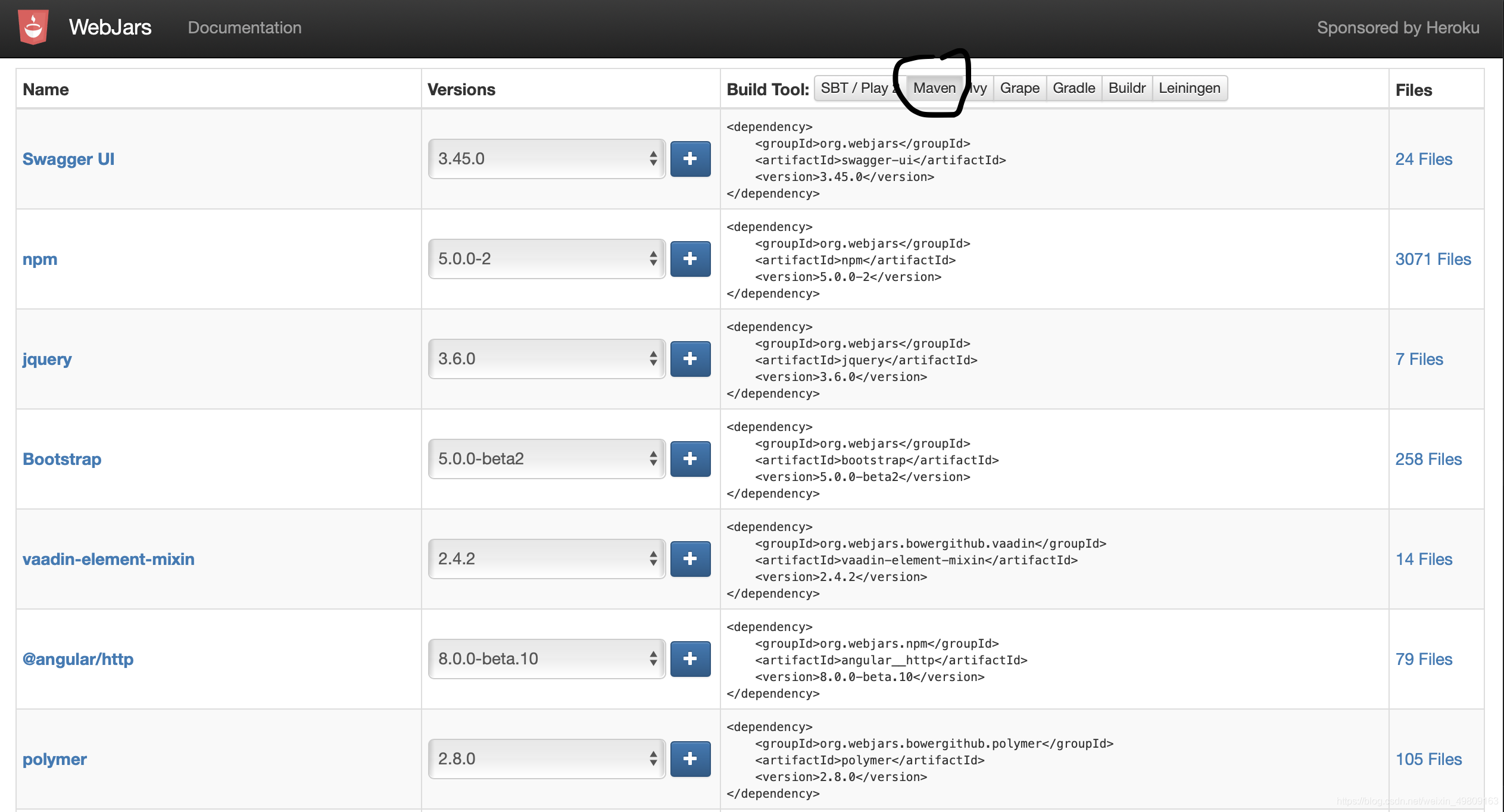Click the Versions column header
Image resolution: width=1504 pixels, height=812 pixels.
[461, 89]
